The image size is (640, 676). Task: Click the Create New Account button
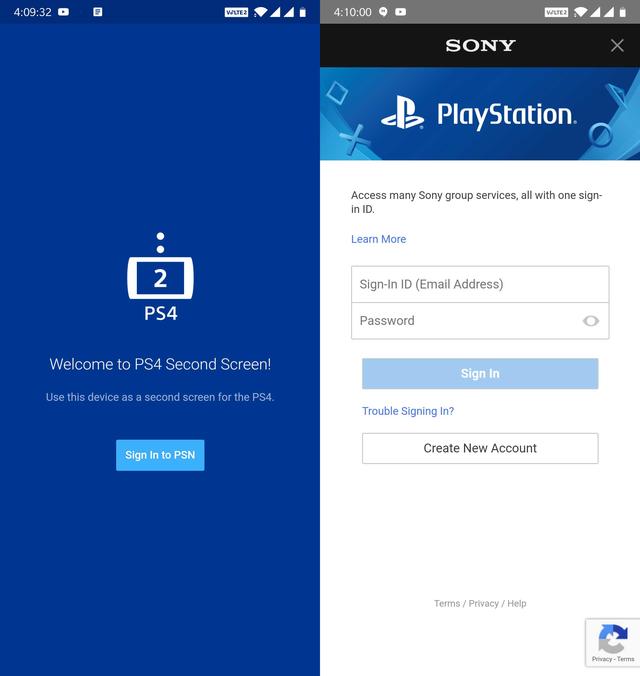pos(480,448)
